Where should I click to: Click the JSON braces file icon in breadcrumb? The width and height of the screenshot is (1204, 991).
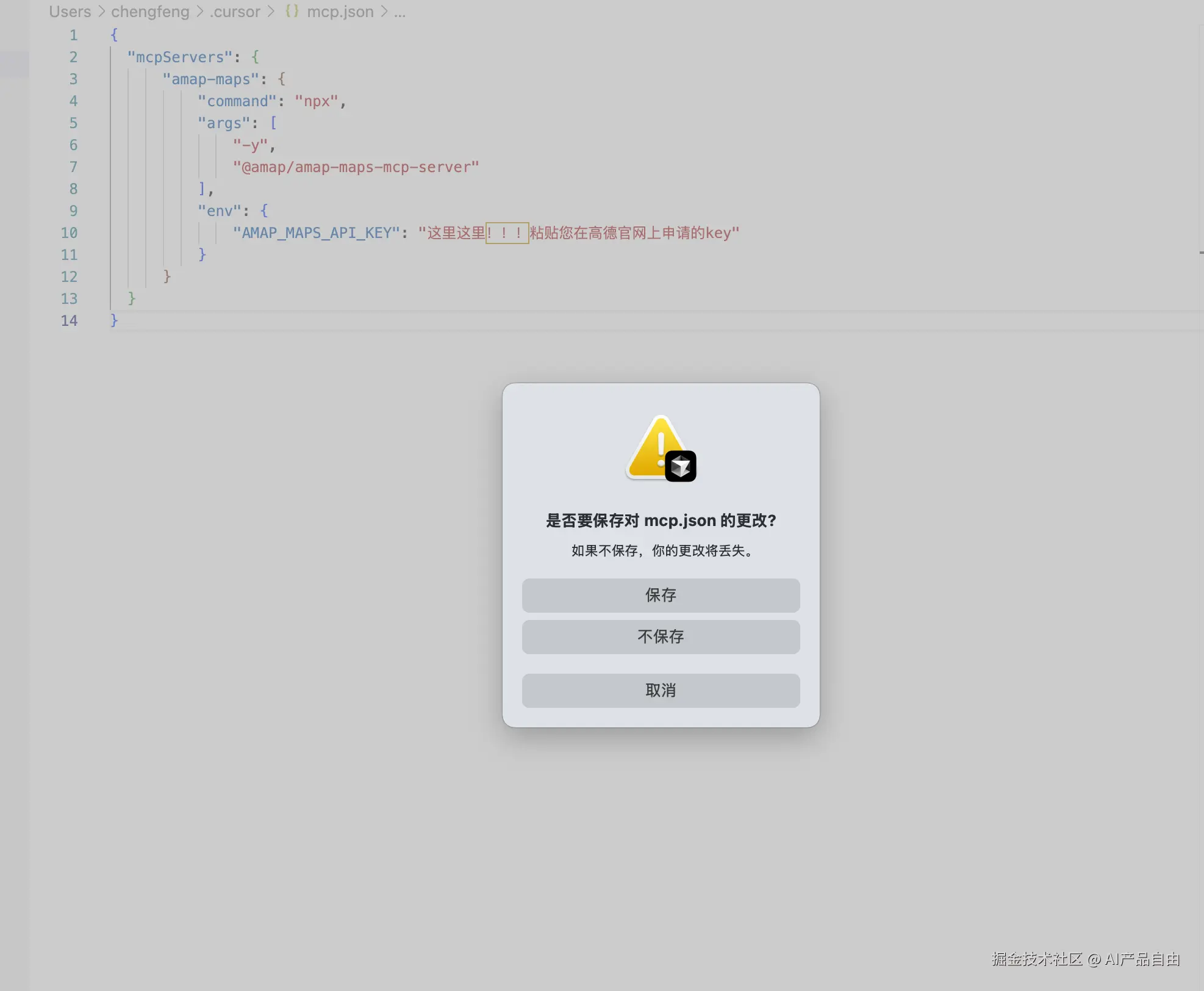pyautogui.click(x=292, y=12)
